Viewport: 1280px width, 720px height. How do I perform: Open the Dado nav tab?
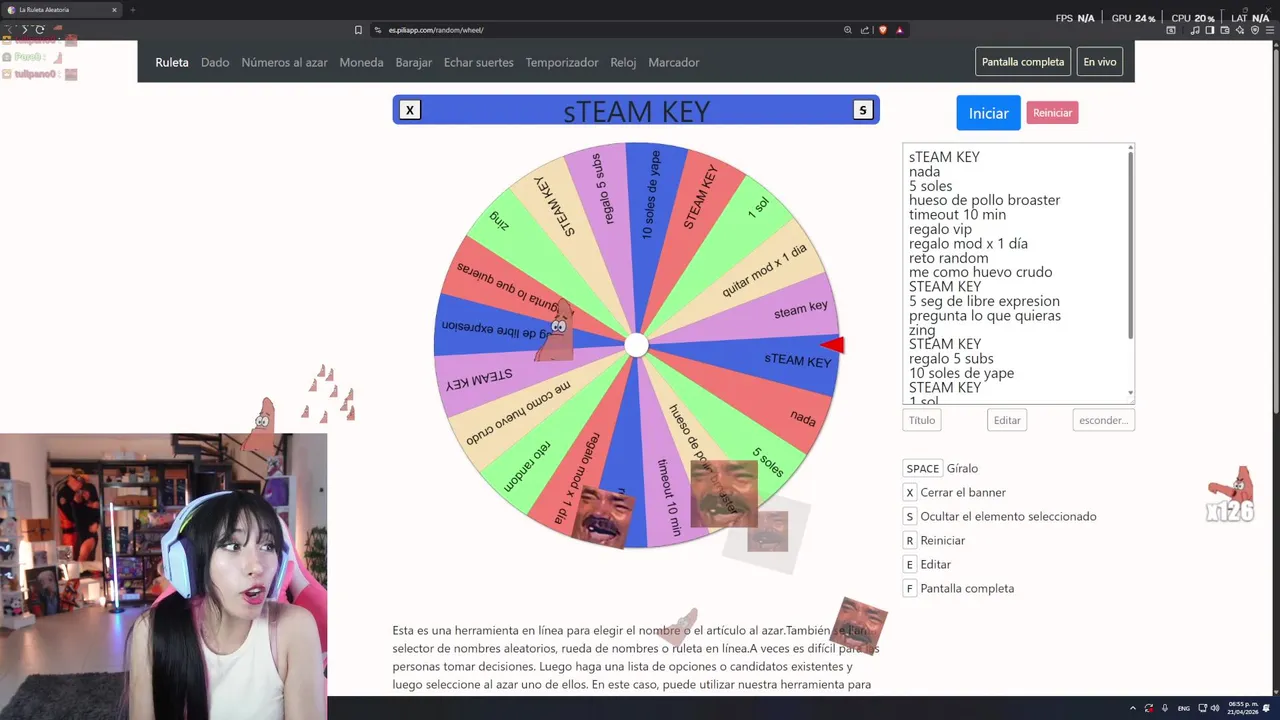pyautogui.click(x=215, y=62)
